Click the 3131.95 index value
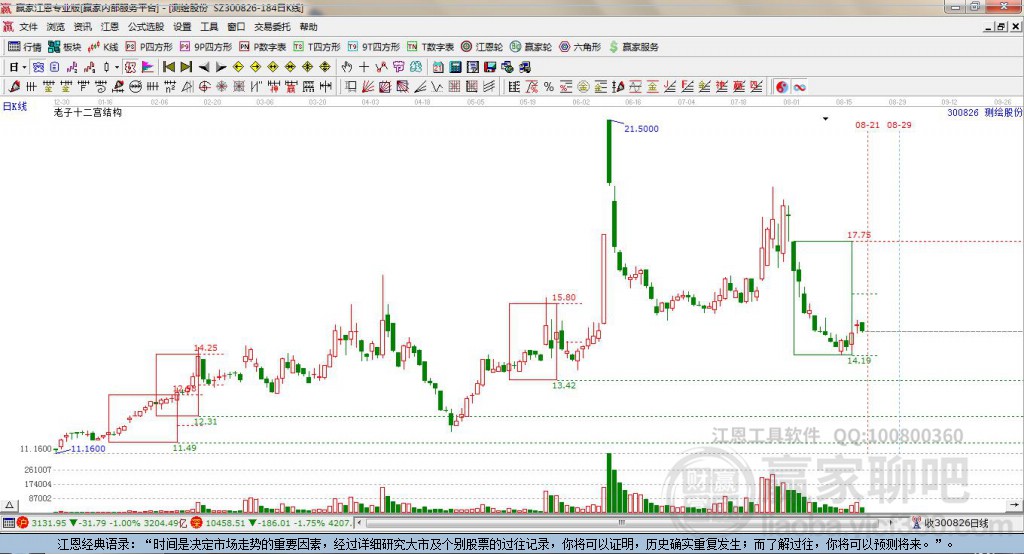The height and width of the screenshot is (554, 1024). pyautogui.click(x=49, y=523)
